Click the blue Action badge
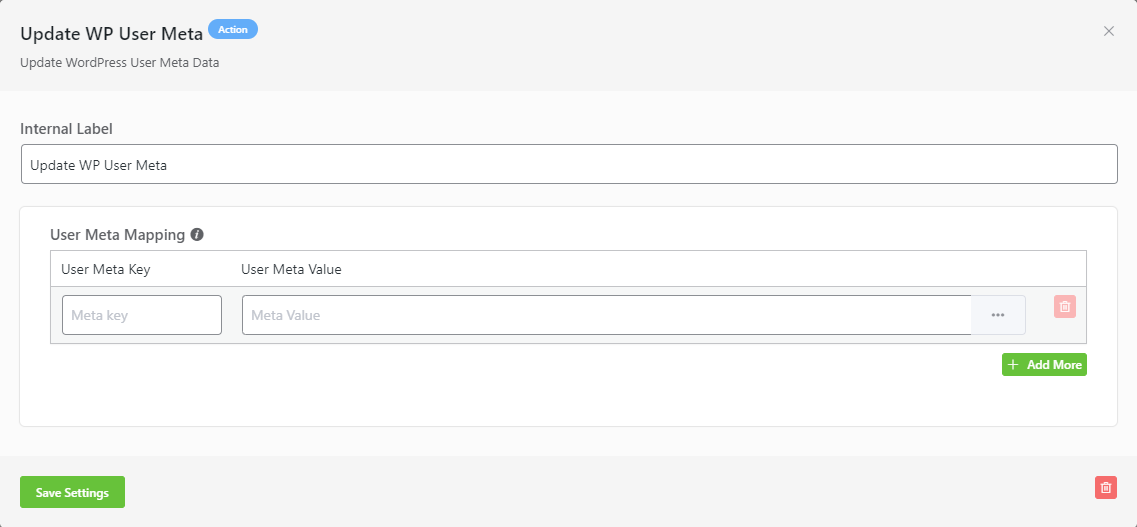 (233, 30)
